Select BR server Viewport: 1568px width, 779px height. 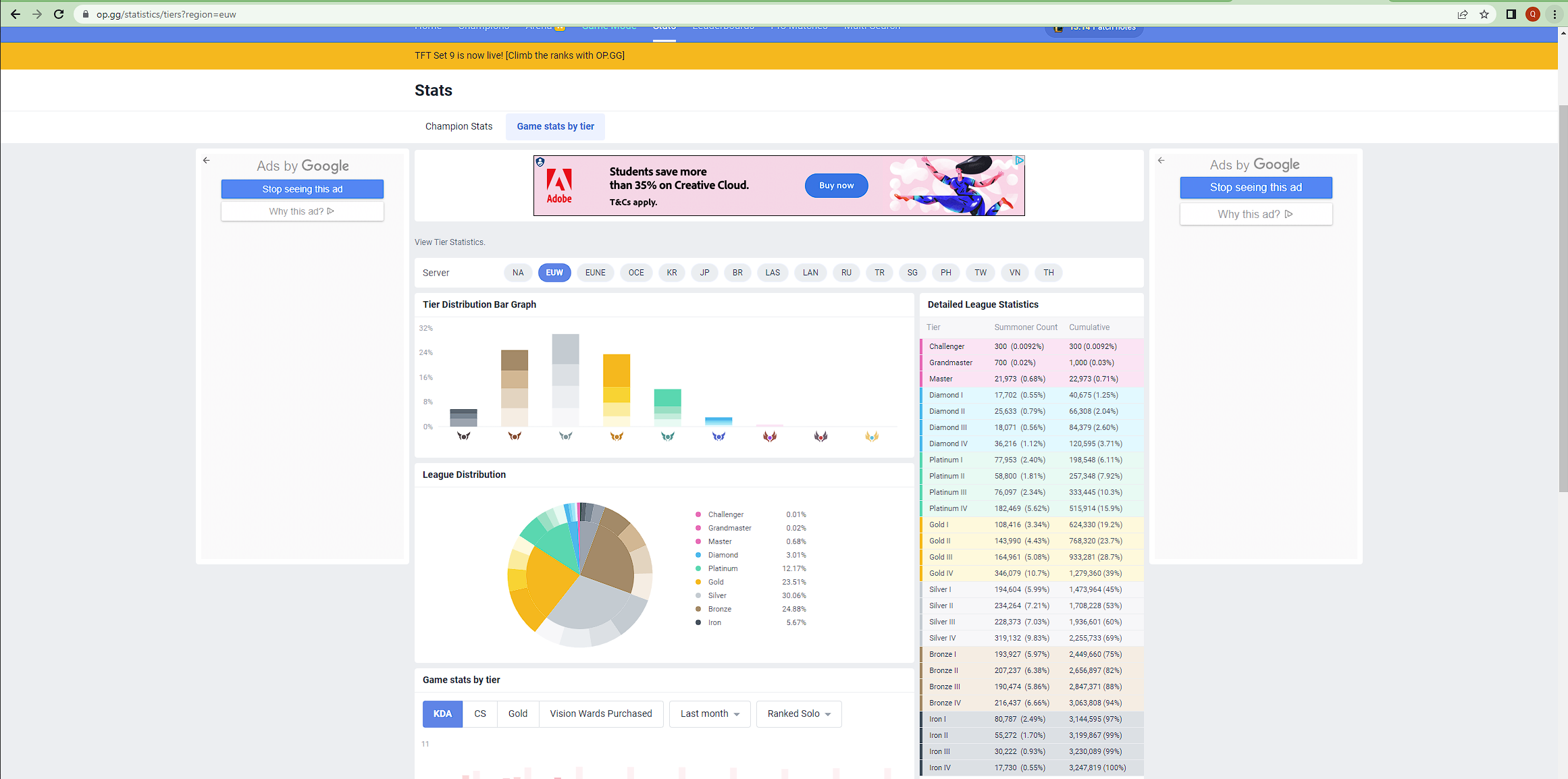point(737,273)
